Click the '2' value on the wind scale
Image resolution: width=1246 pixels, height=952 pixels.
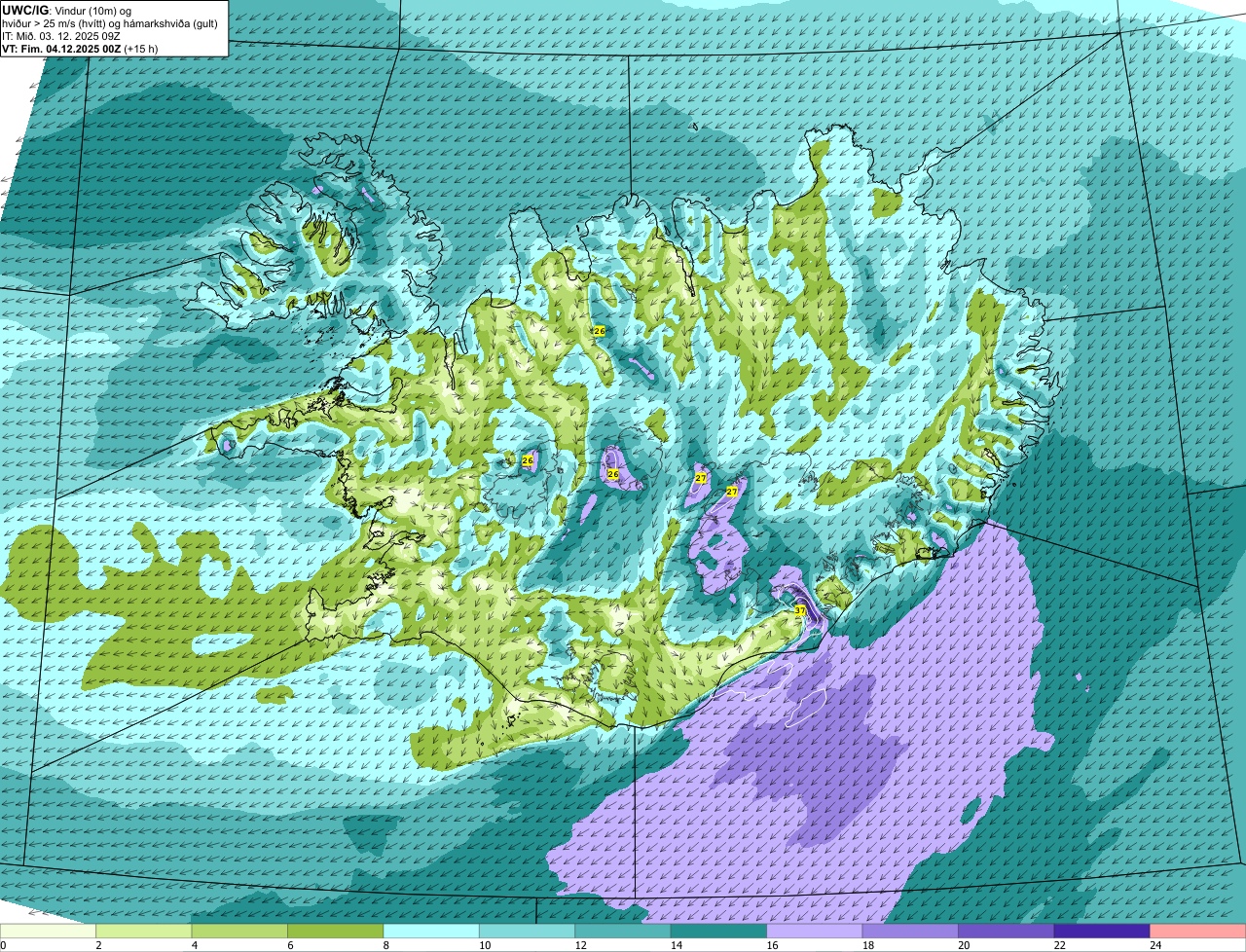coord(98,945)
